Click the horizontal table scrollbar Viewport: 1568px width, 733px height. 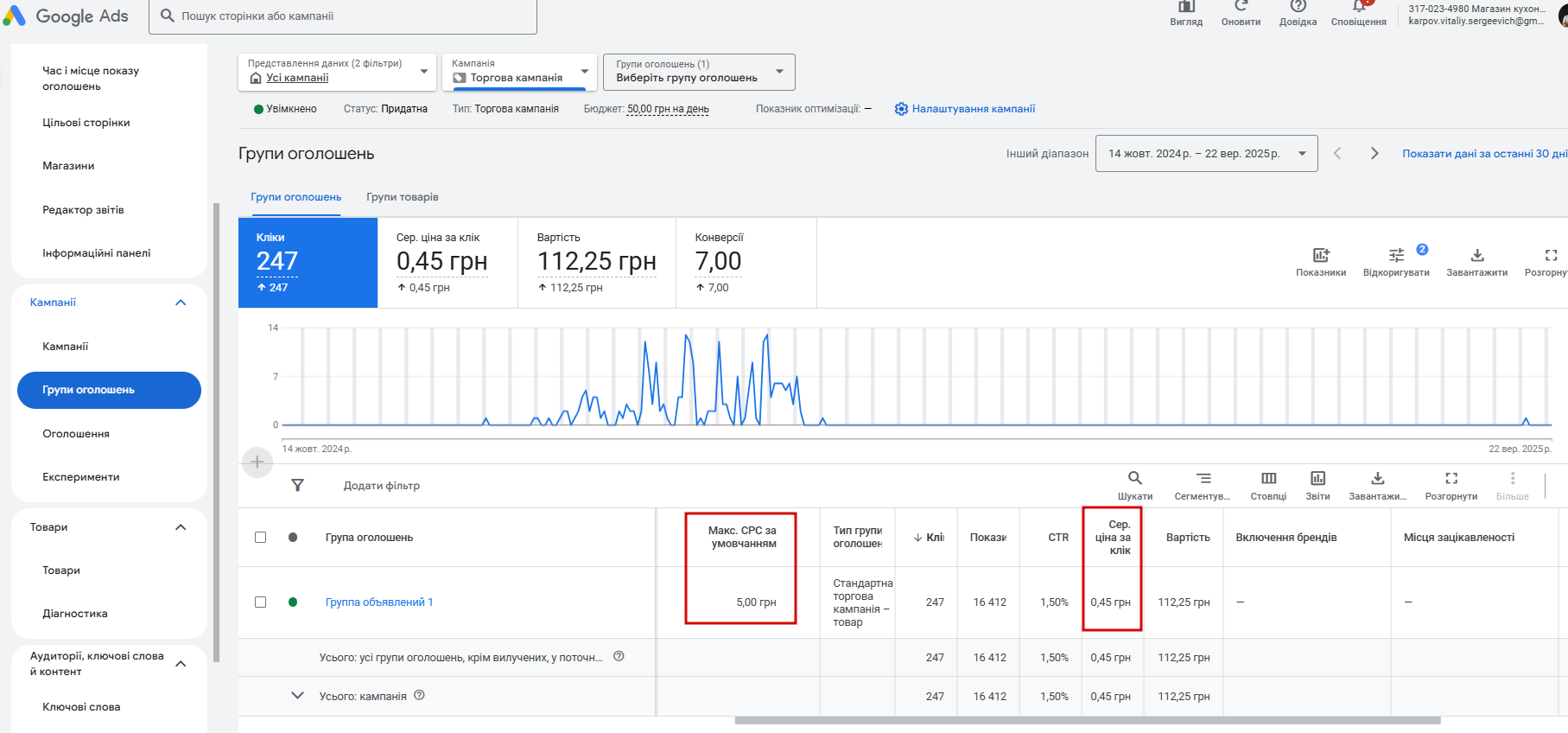[x=1088, y=720]
